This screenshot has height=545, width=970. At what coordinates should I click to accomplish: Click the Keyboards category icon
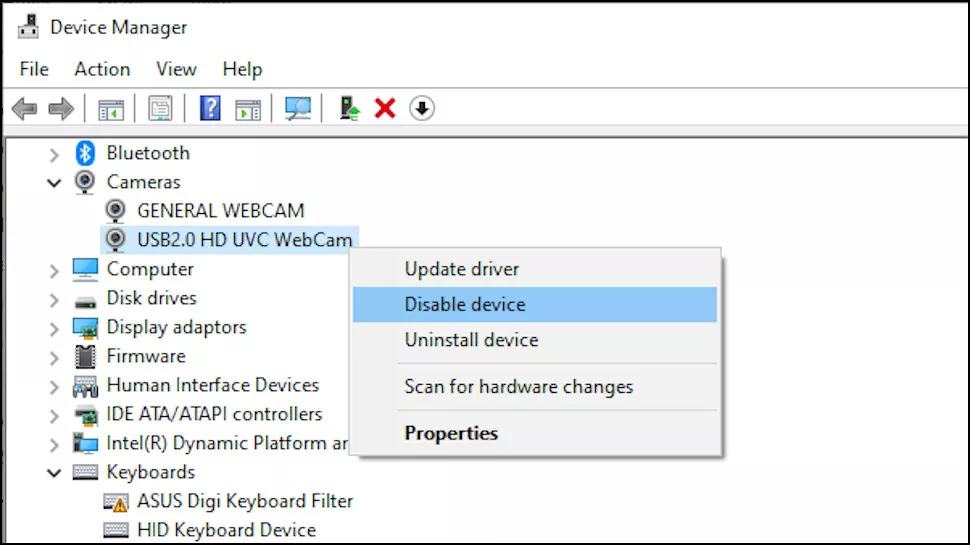[85, 473]
